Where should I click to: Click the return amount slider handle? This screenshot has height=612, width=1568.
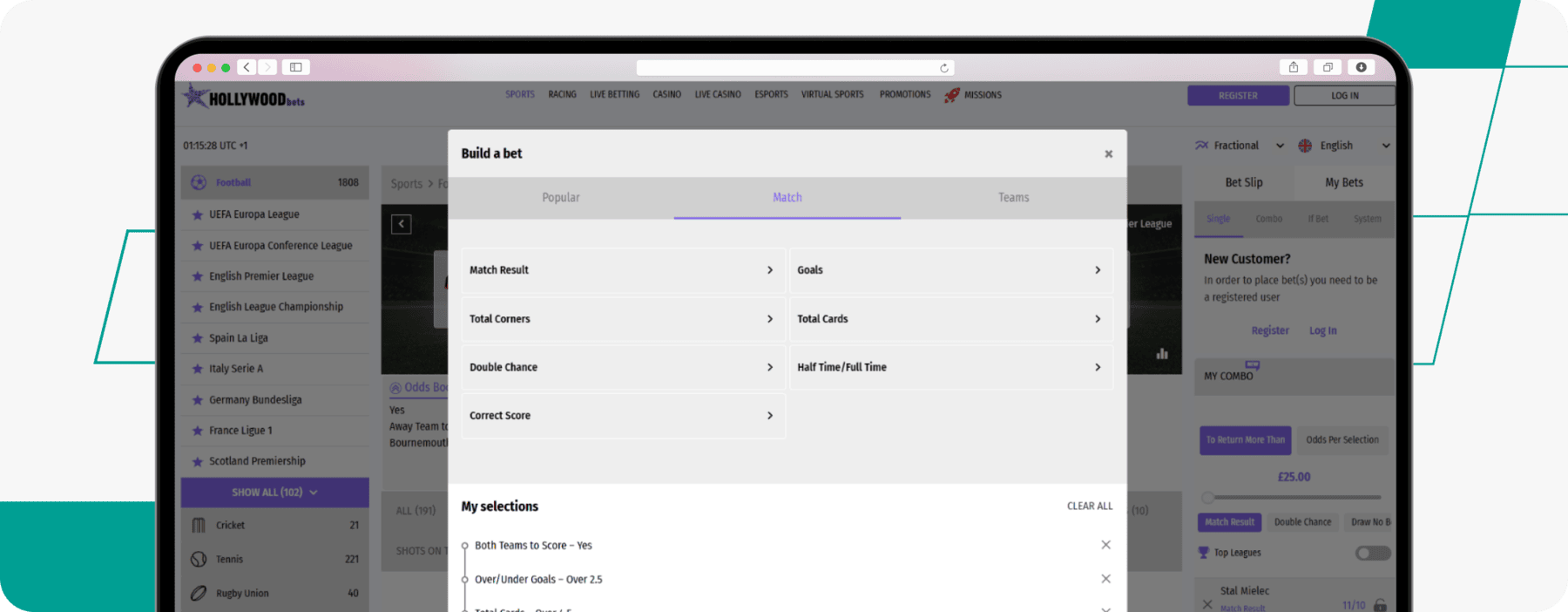click(x=1207, y=498)
